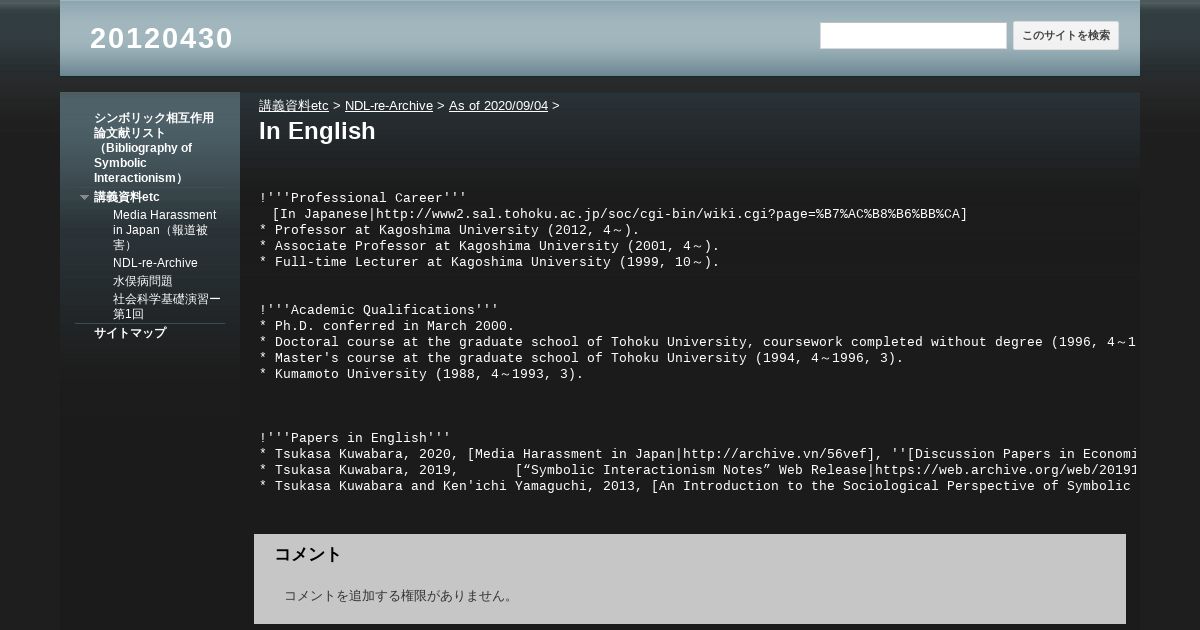Screen dimensions: 1200x630
Task: Click the '''Academic Qualifications''' heading text
Action: (x=379, y=310)
